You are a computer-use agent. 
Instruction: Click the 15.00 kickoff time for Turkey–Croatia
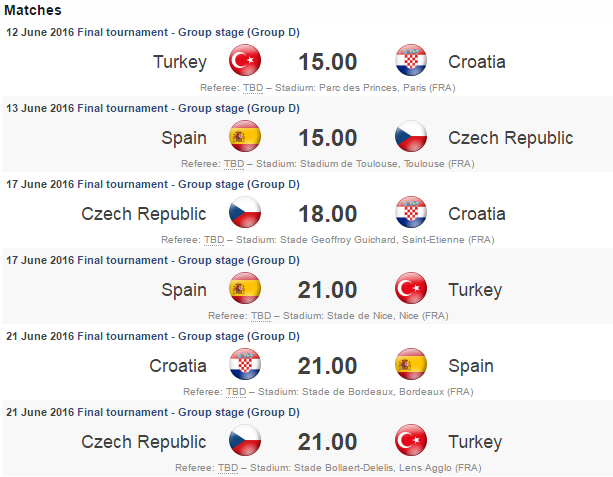327,62
